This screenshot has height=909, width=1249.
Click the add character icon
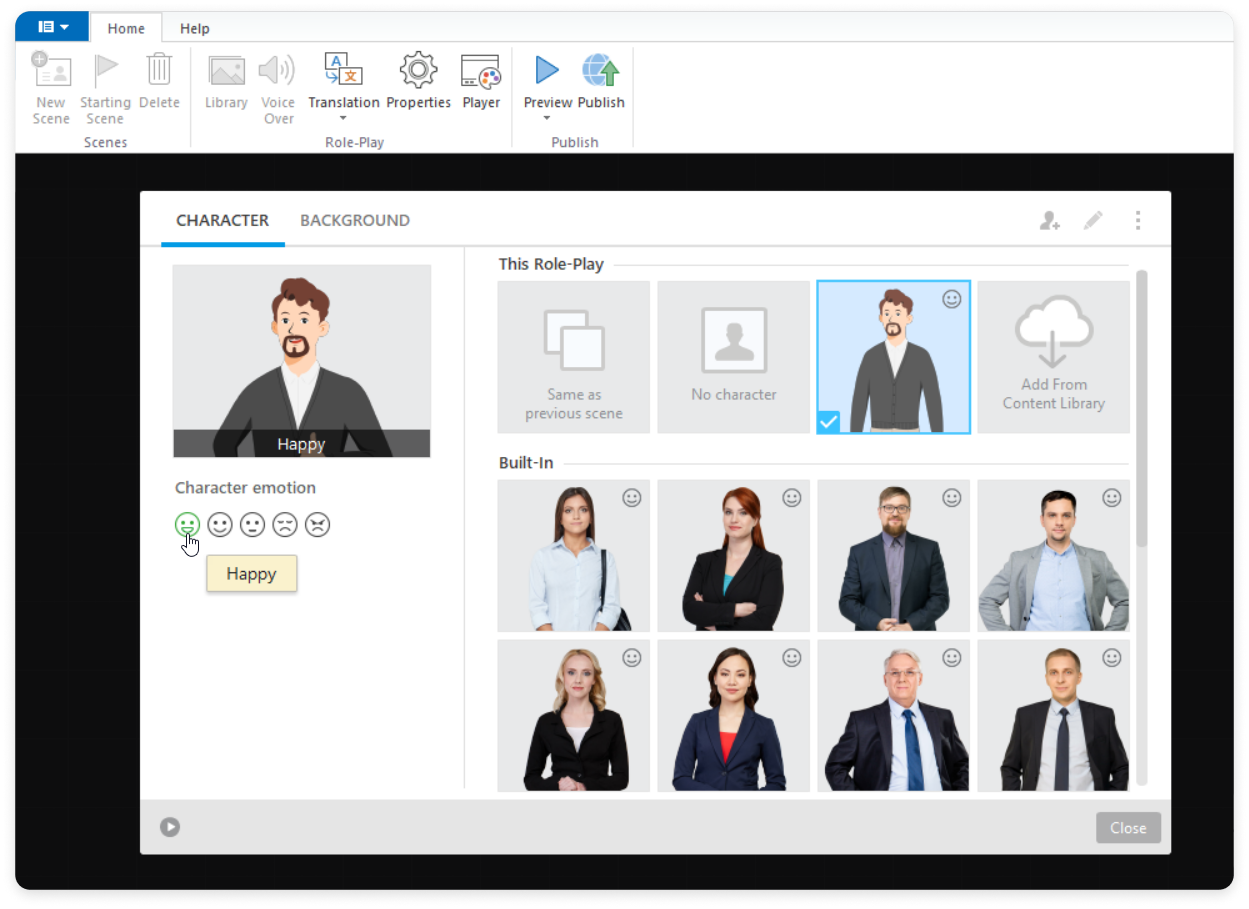pyautogui.click(x=1049, y=221)
